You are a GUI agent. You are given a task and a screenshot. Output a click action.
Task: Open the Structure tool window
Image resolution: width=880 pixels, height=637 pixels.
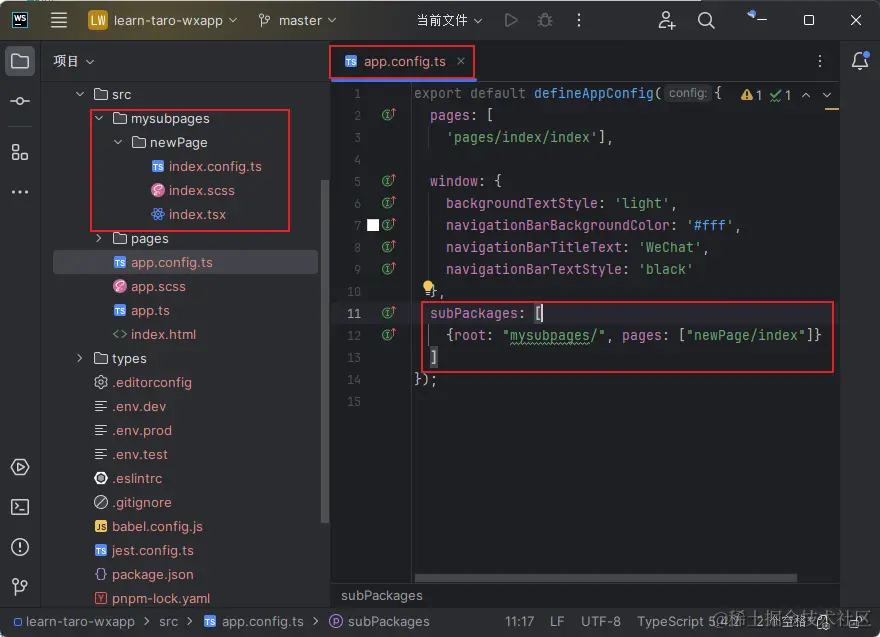(x=20, y=152)
